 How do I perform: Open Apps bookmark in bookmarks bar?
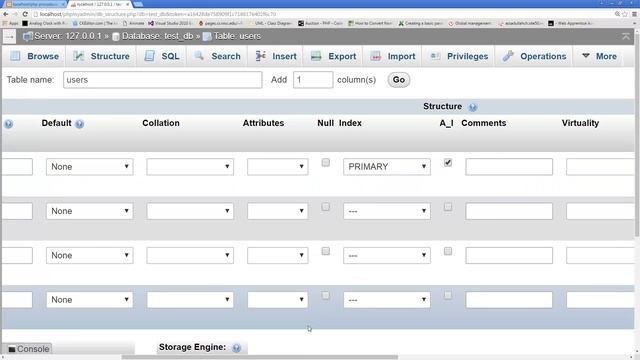pos(11,24)
